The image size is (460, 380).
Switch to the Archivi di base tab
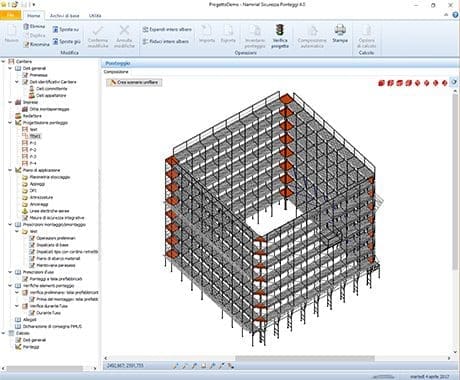coord(64,16)
